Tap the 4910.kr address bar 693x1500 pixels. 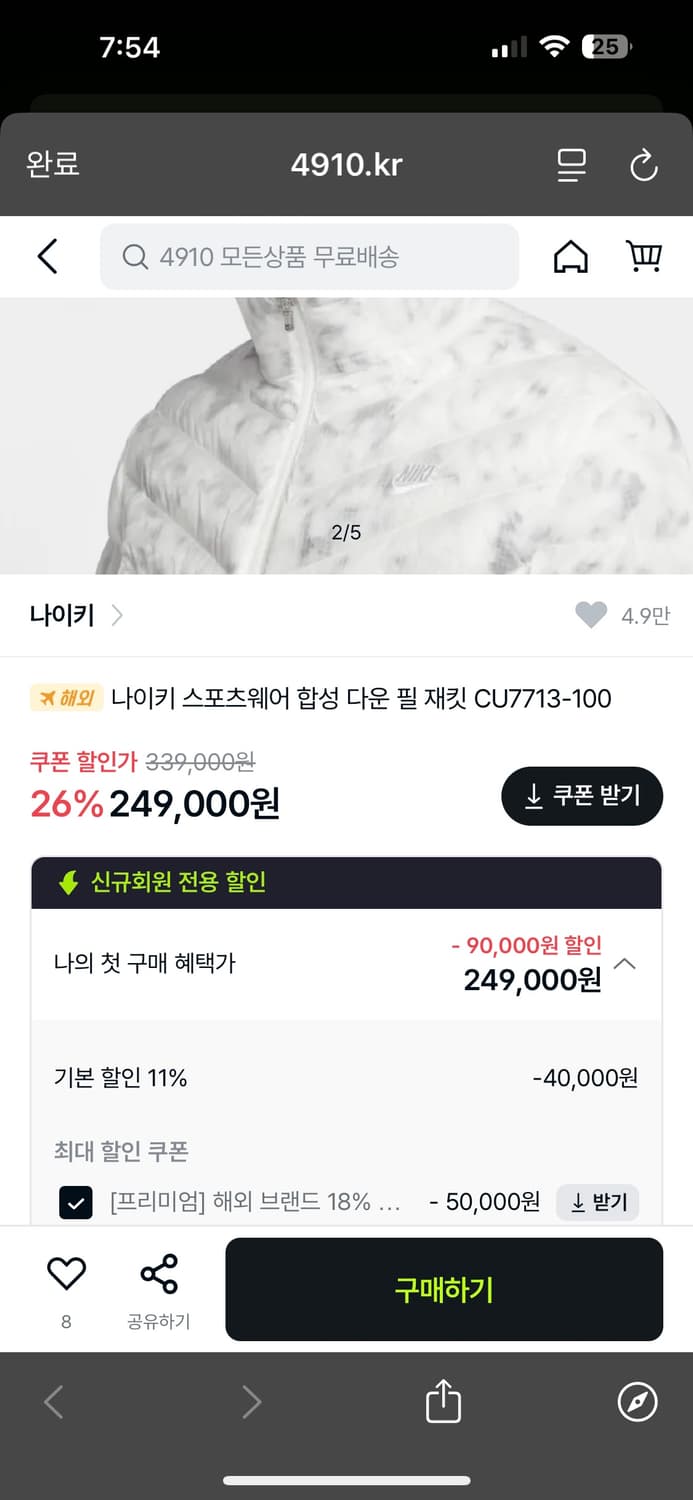pos(346,166)
